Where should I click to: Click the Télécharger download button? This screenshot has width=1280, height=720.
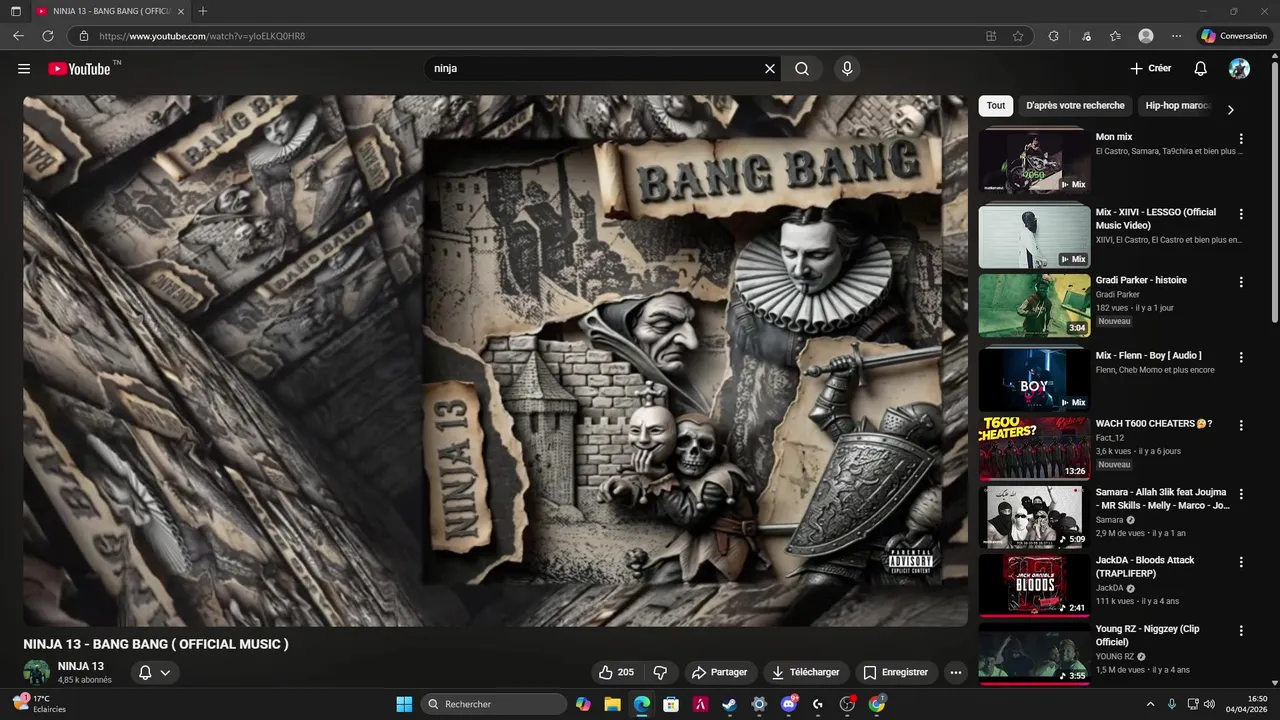(806, 672)
